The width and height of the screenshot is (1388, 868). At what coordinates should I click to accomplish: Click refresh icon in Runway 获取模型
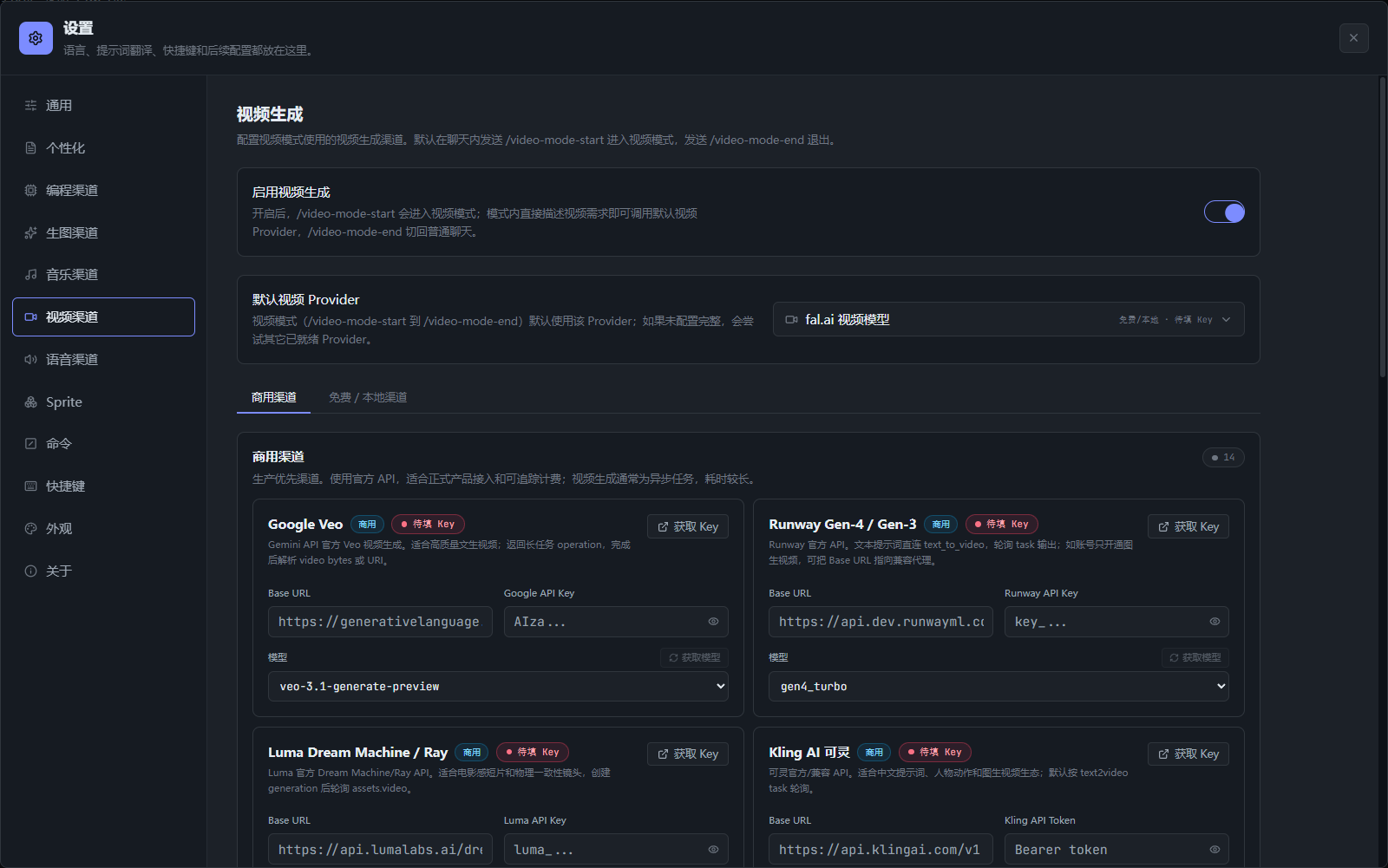1174,658
